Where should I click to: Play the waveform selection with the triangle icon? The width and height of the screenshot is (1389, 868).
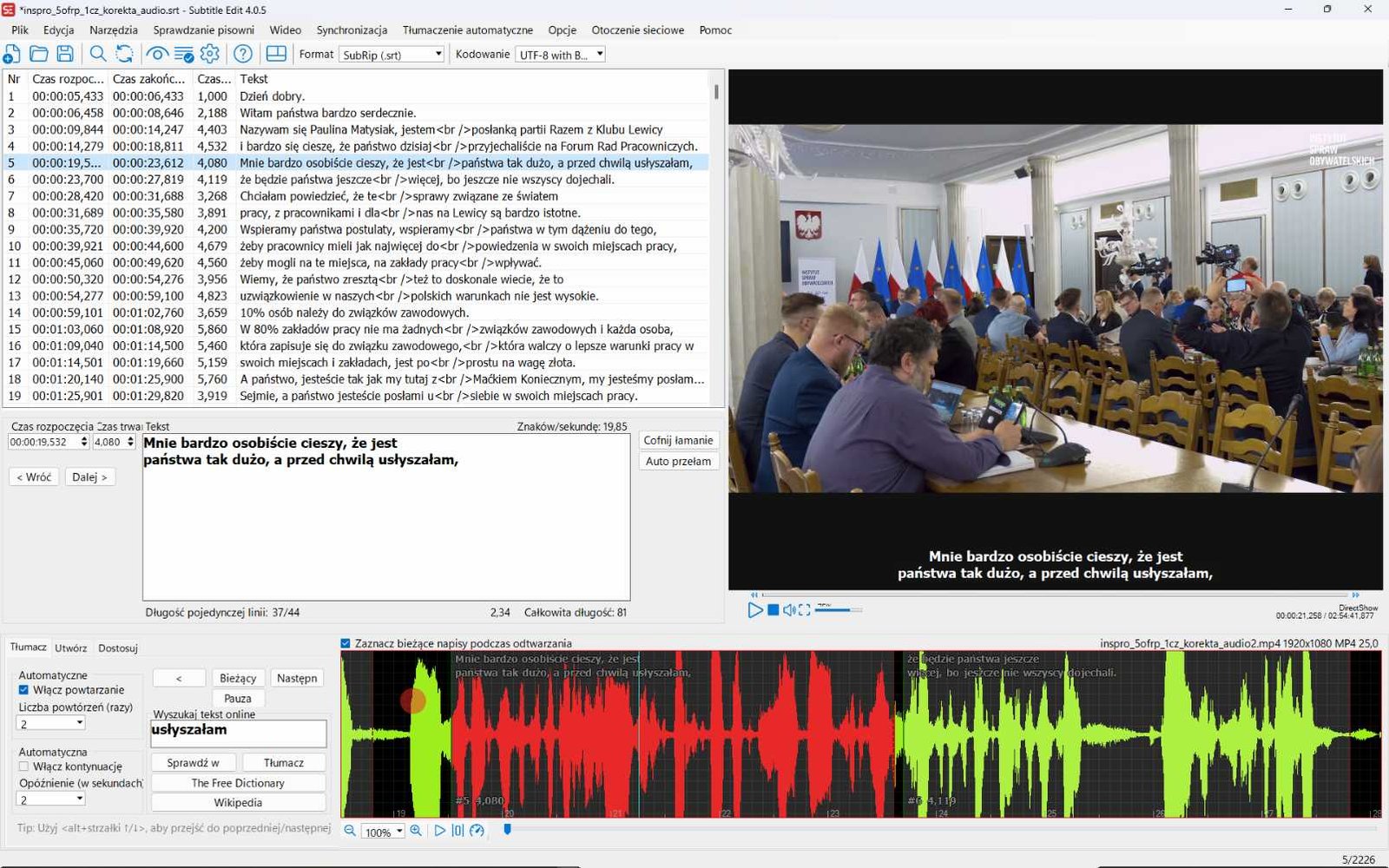click(440, 831)
